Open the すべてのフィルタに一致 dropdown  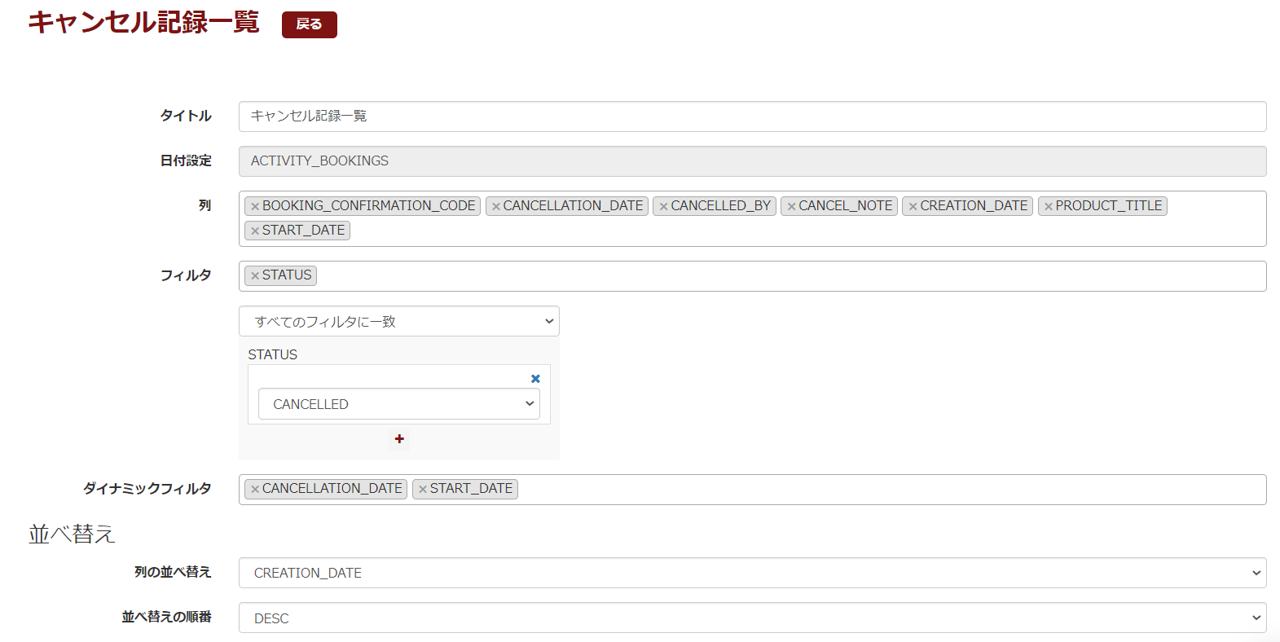point(398,321)
